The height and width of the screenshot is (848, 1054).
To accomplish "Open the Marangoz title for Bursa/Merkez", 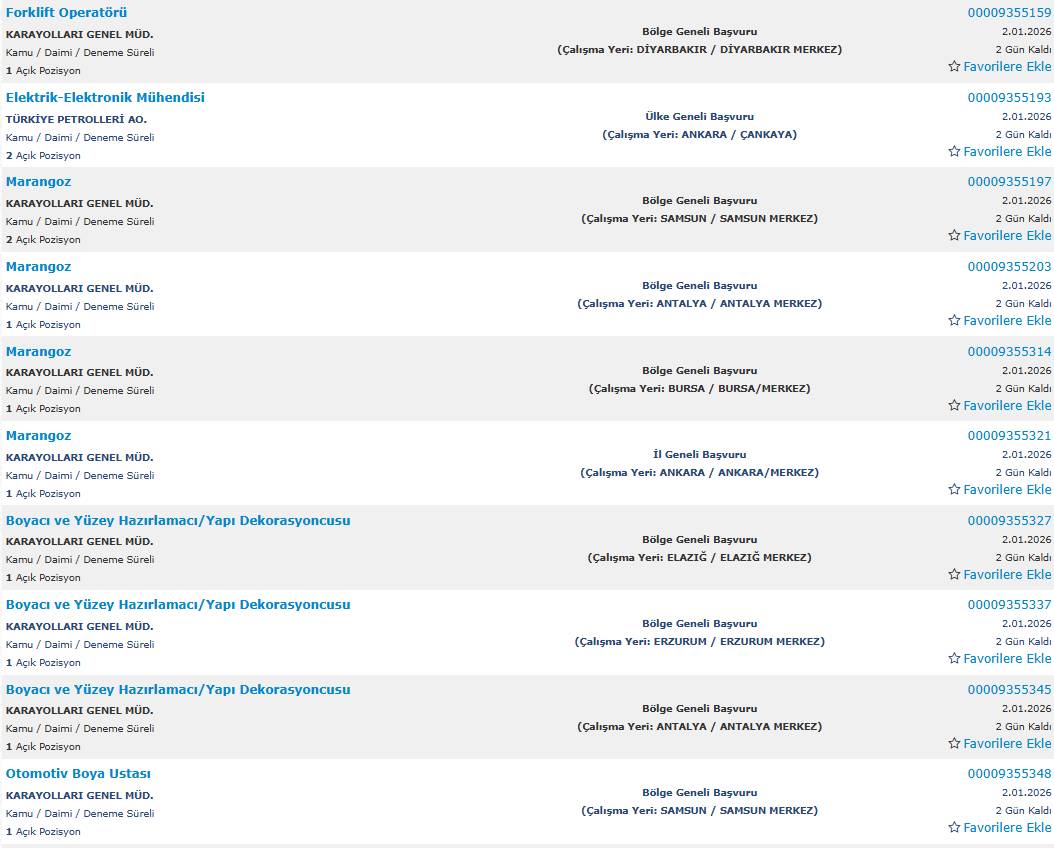I will click(x=38, y=352).
